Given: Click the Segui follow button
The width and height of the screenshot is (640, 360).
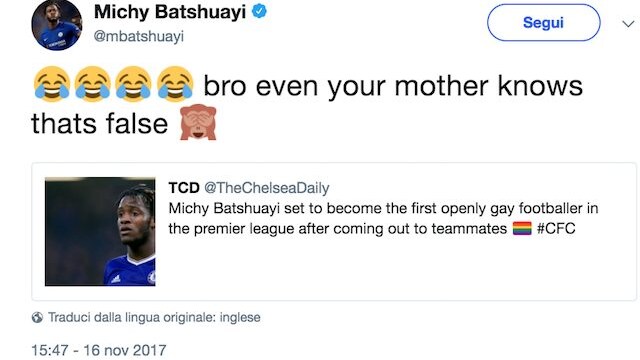Looking at the screenshot, I should [543, 22].
